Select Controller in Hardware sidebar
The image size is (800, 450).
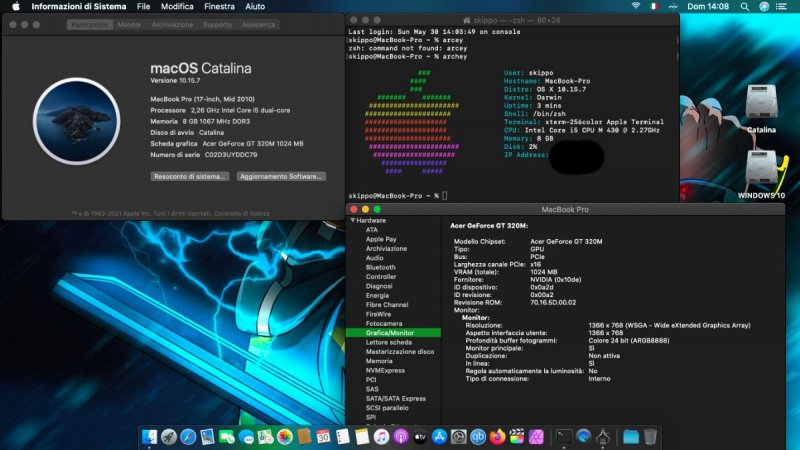[x=381, y=277]
